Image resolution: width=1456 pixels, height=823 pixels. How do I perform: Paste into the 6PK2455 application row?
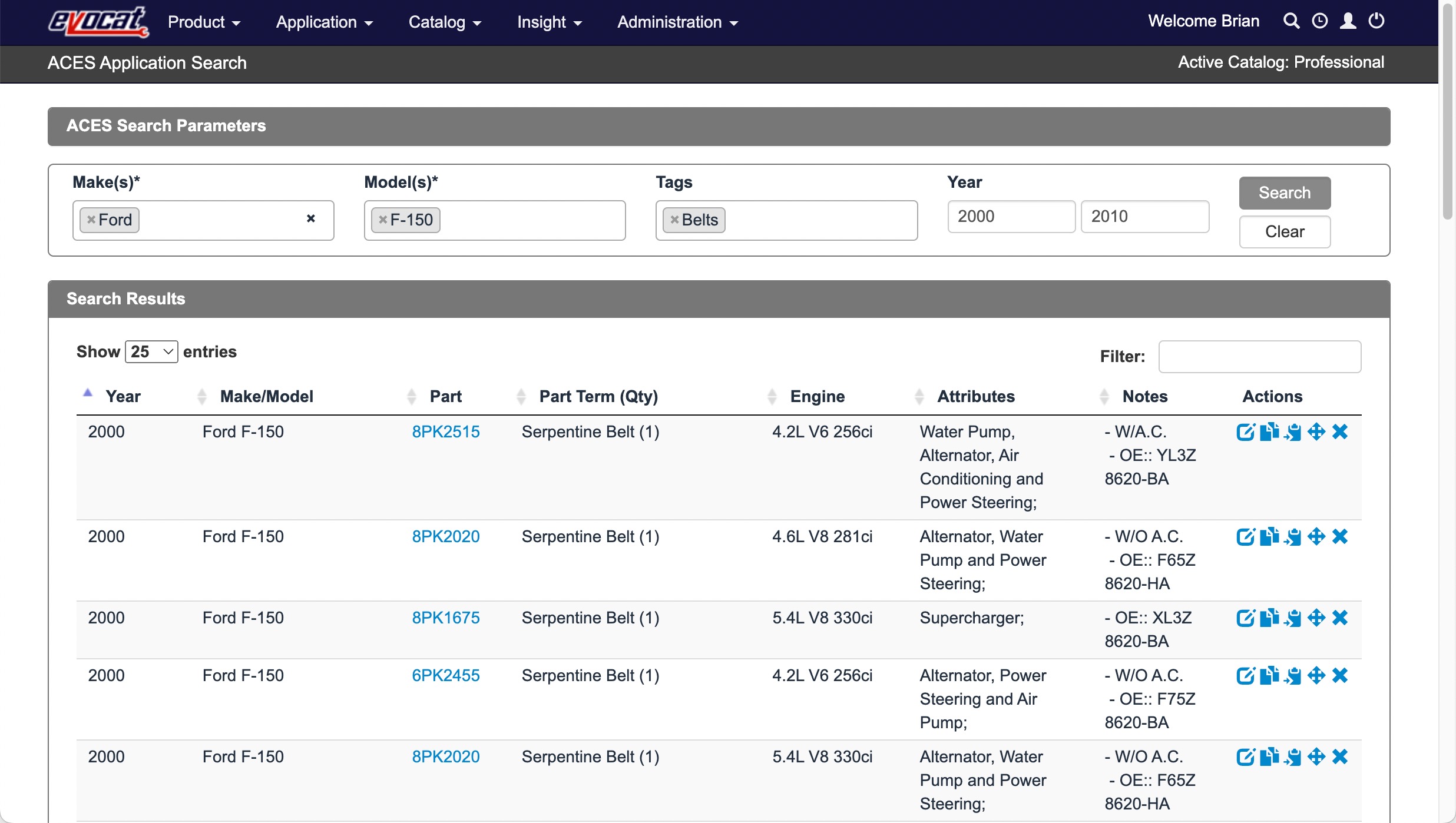(1293, 675)
